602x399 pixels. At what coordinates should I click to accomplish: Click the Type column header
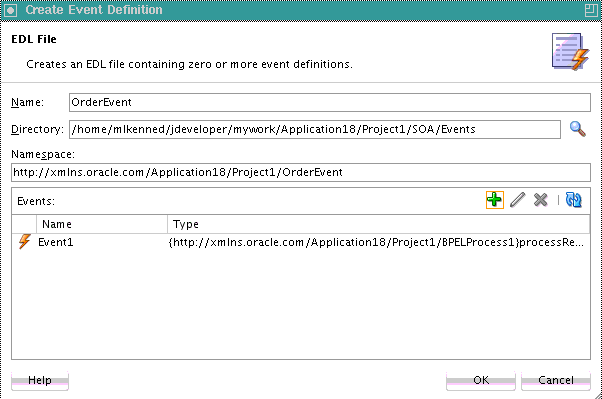(379, 224)
